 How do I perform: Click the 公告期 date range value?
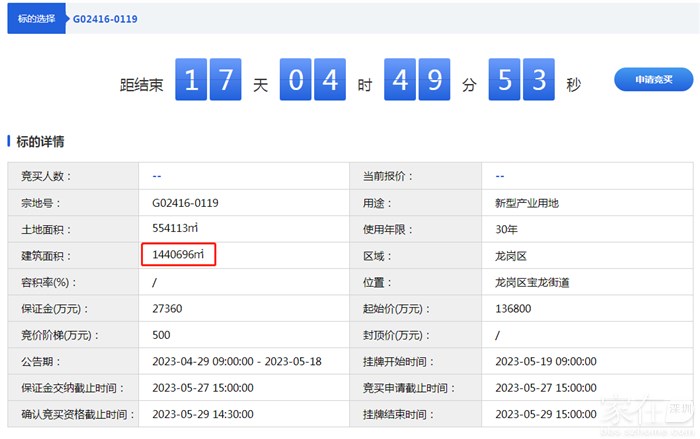[x=236, y=361]
